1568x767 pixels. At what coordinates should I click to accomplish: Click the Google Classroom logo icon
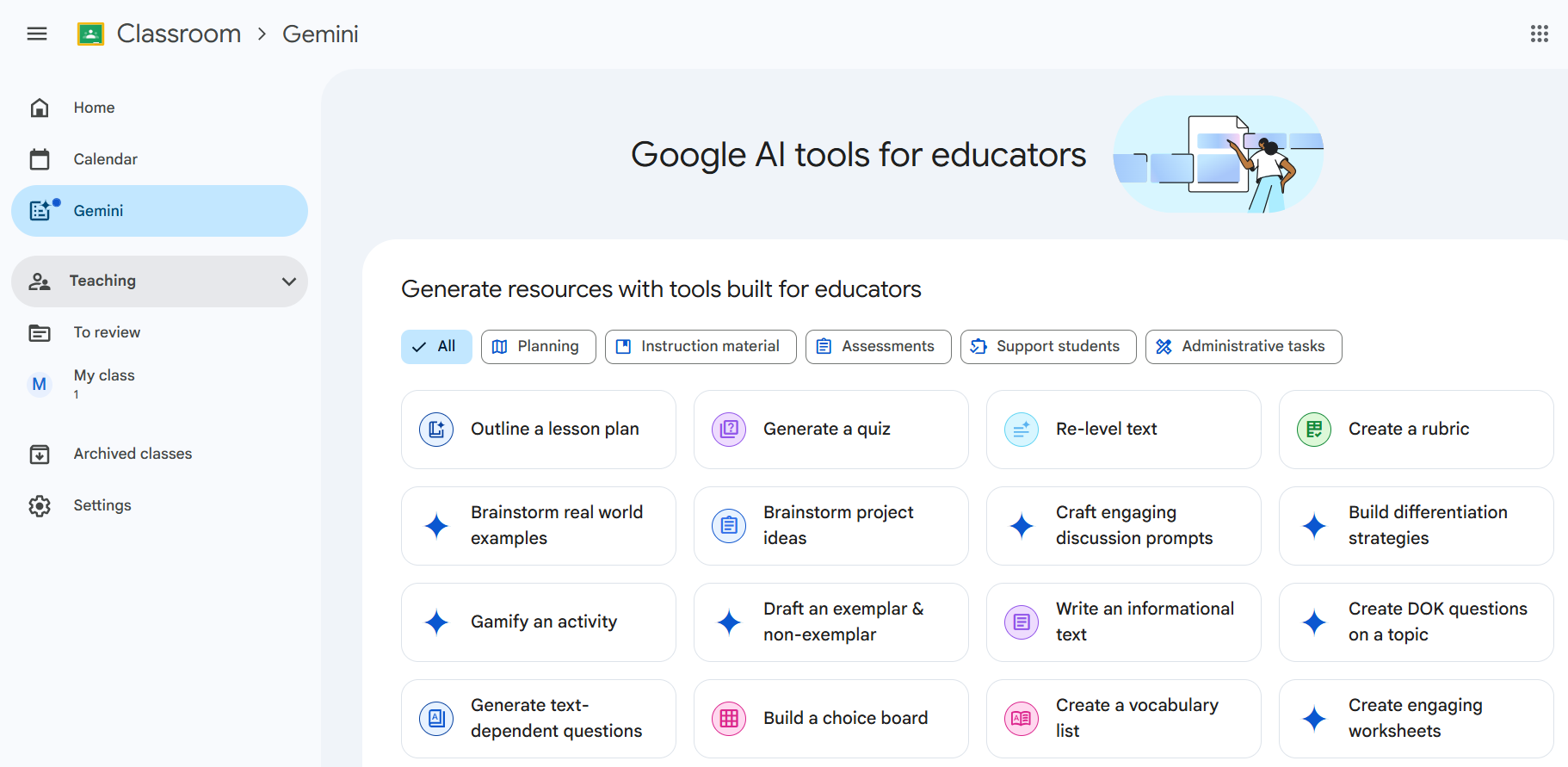click(x=90, y=34)
